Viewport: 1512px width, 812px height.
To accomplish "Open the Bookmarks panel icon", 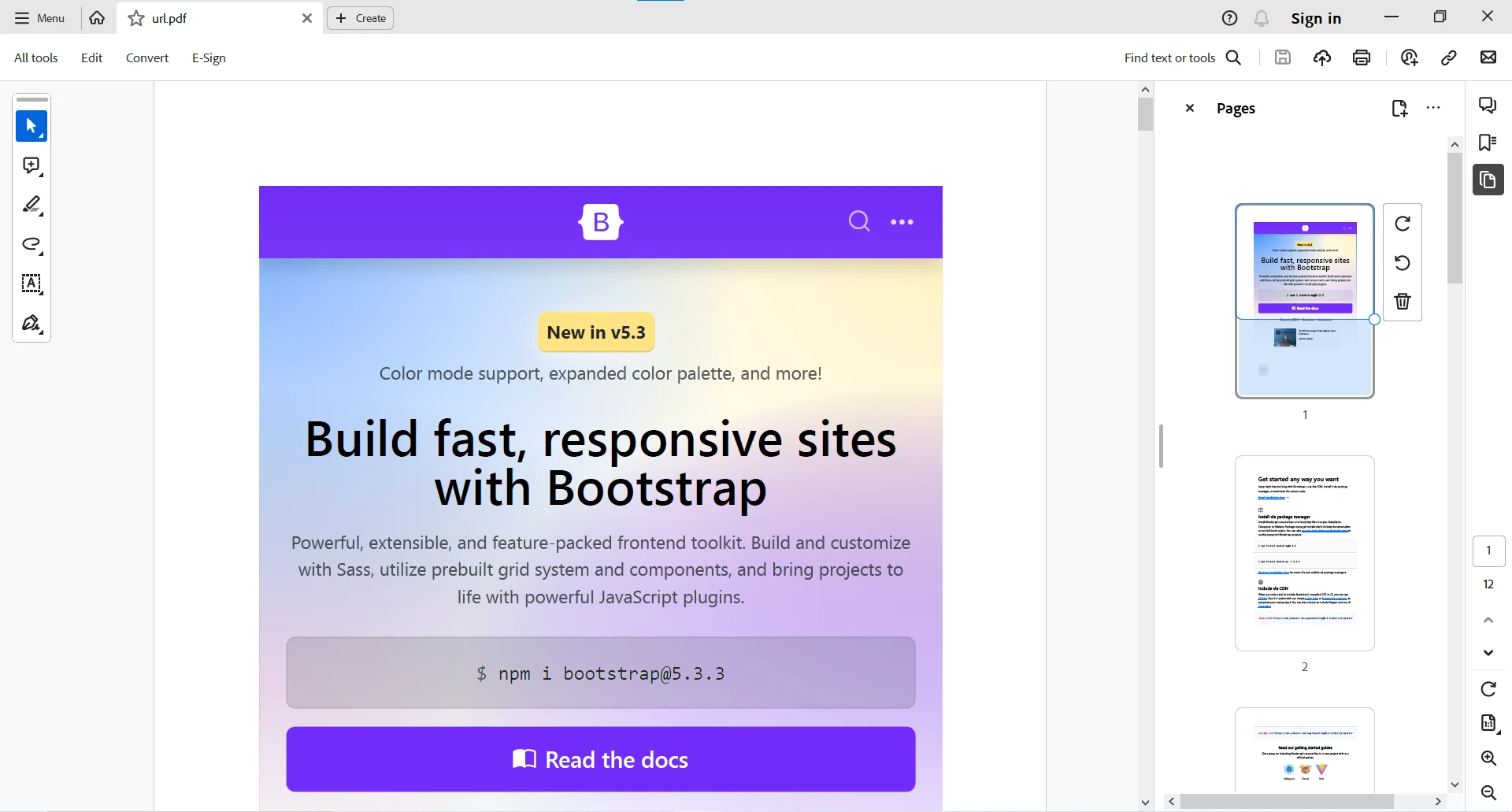I will pos(1488,142).
